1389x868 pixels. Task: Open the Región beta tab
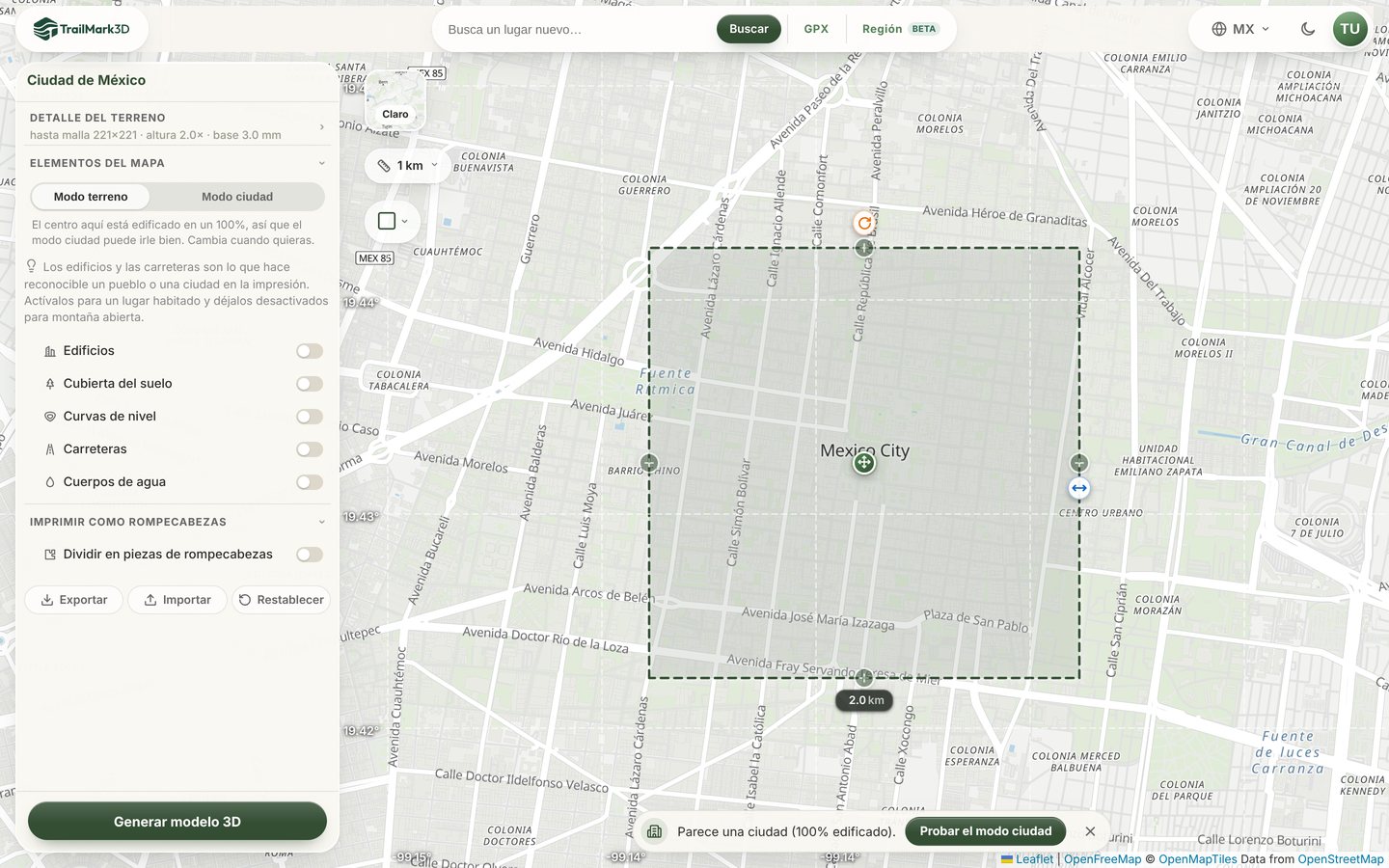[899, 29]
